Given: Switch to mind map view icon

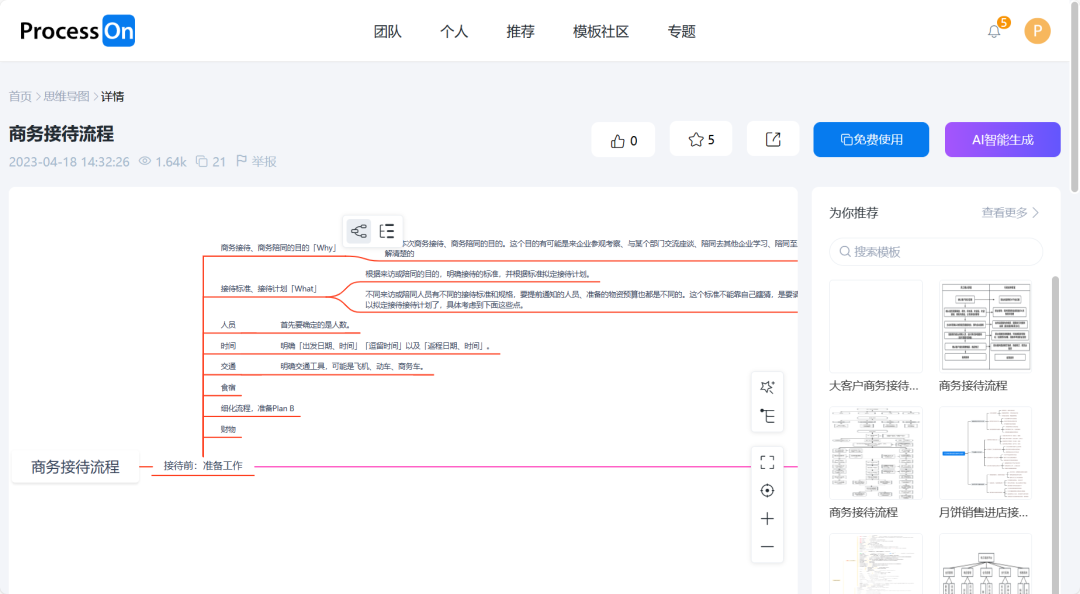Looking at the screenshot, I should (x=359, y=231).
